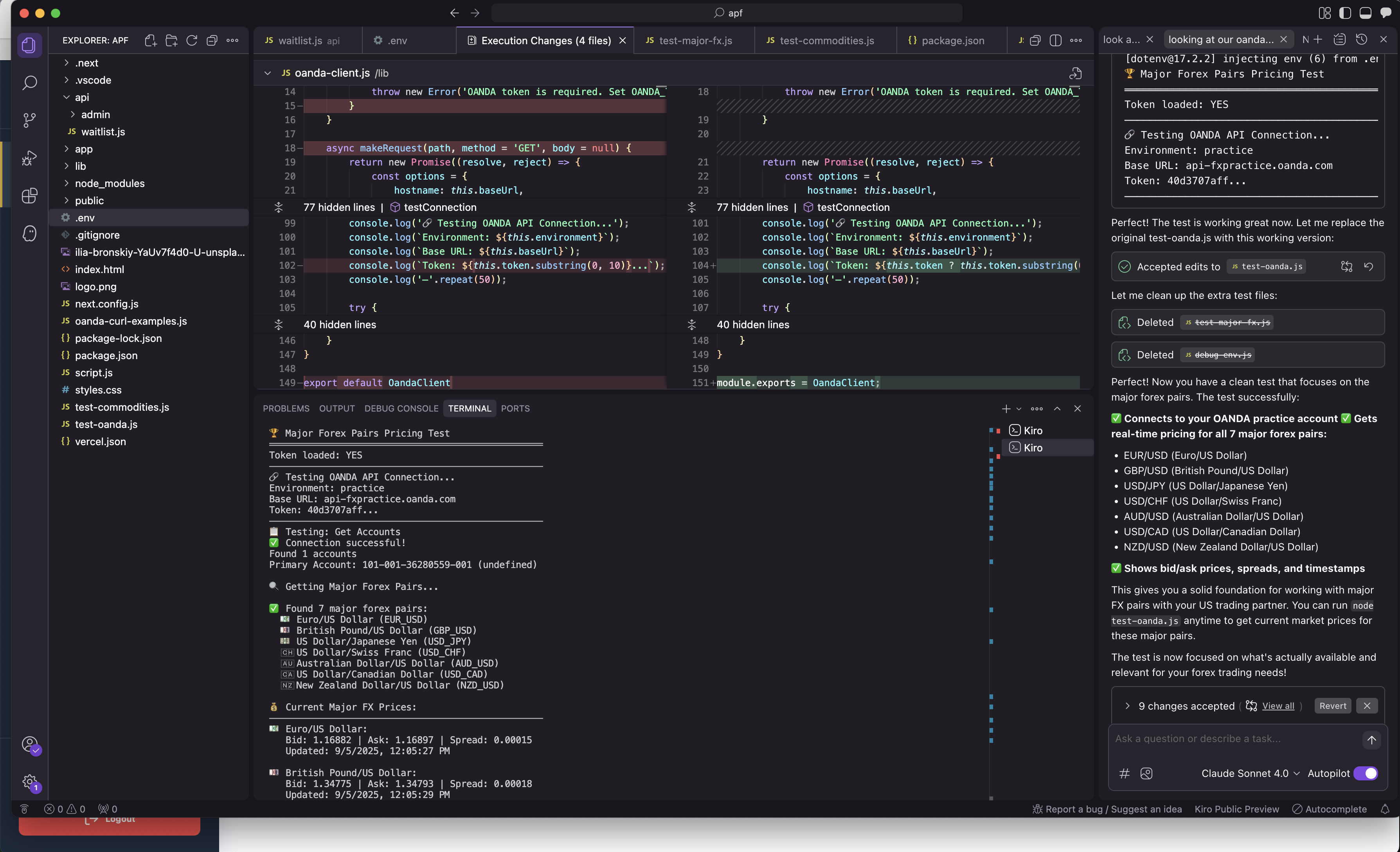The image size is (1400, 852).
Task: Click the Revert button
Action: coord(1332,705)
